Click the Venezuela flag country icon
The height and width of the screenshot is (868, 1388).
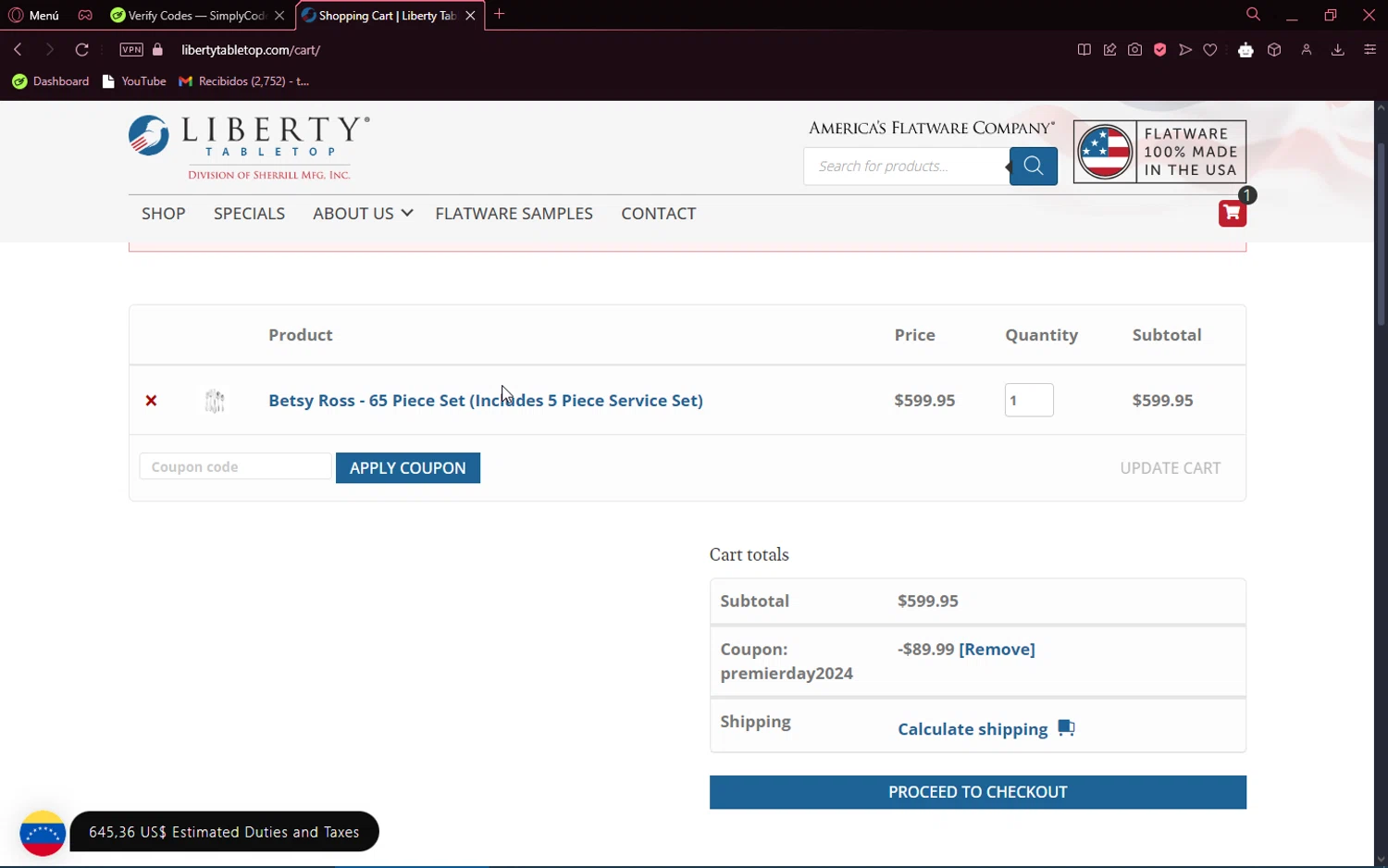pyautogui.click(x=43, y=833)
